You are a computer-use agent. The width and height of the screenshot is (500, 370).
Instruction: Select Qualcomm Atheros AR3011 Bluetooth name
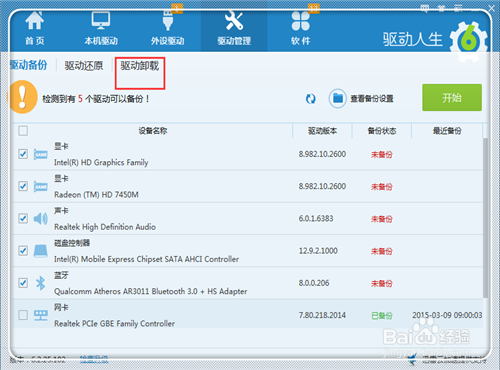151,291
